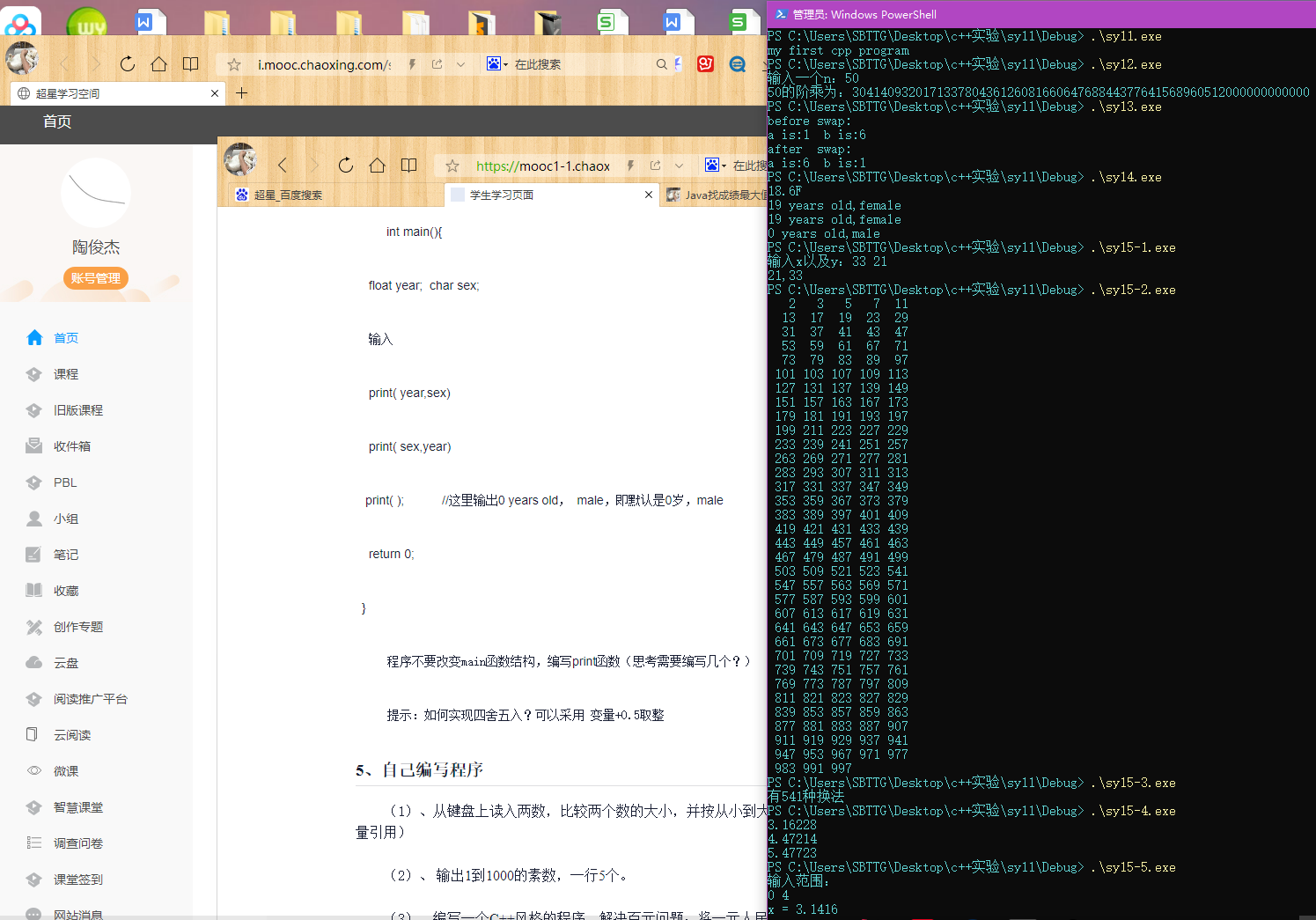Reload the page with the refresh icon
This screenshot has width=1316, height=920.
tap(127, 63)
